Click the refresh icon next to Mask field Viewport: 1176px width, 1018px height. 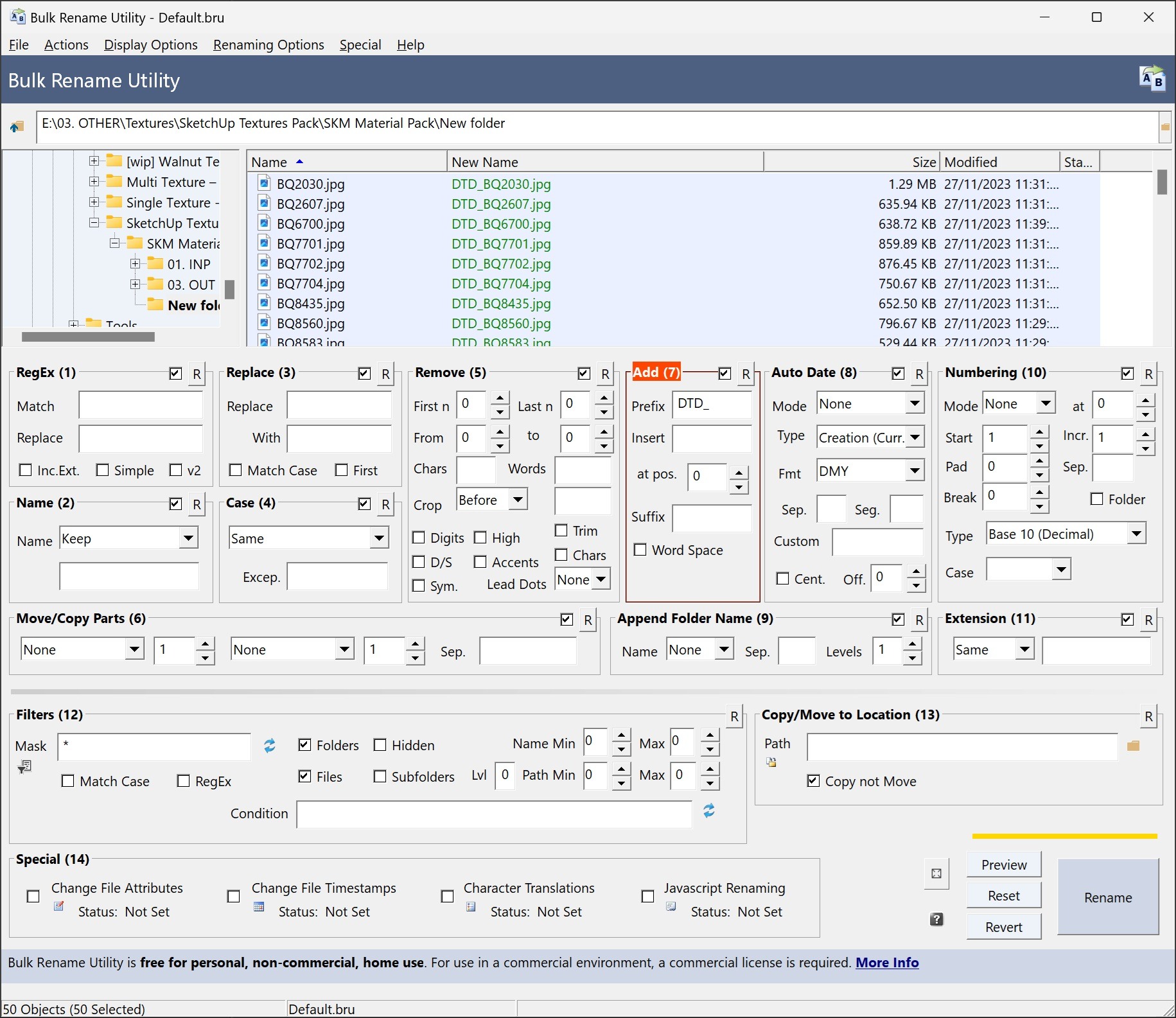point(270,745)
